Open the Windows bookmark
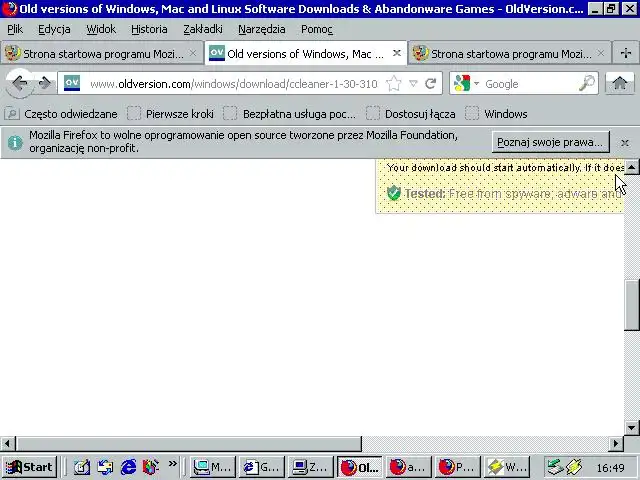The height and width of the screenshot is (480, 640). pyautogui.click(x=496, y=114)
